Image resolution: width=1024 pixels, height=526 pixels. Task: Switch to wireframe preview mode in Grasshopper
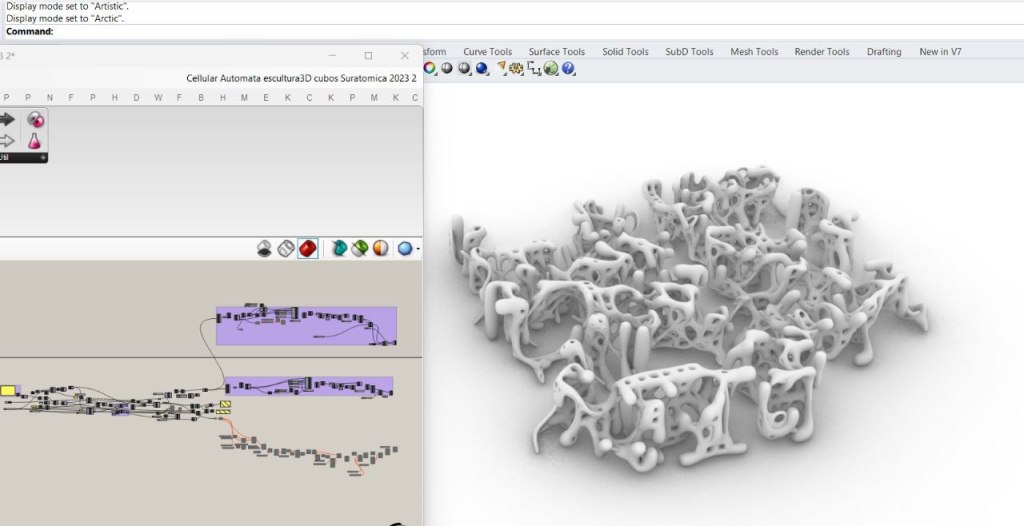click(286, 248)
